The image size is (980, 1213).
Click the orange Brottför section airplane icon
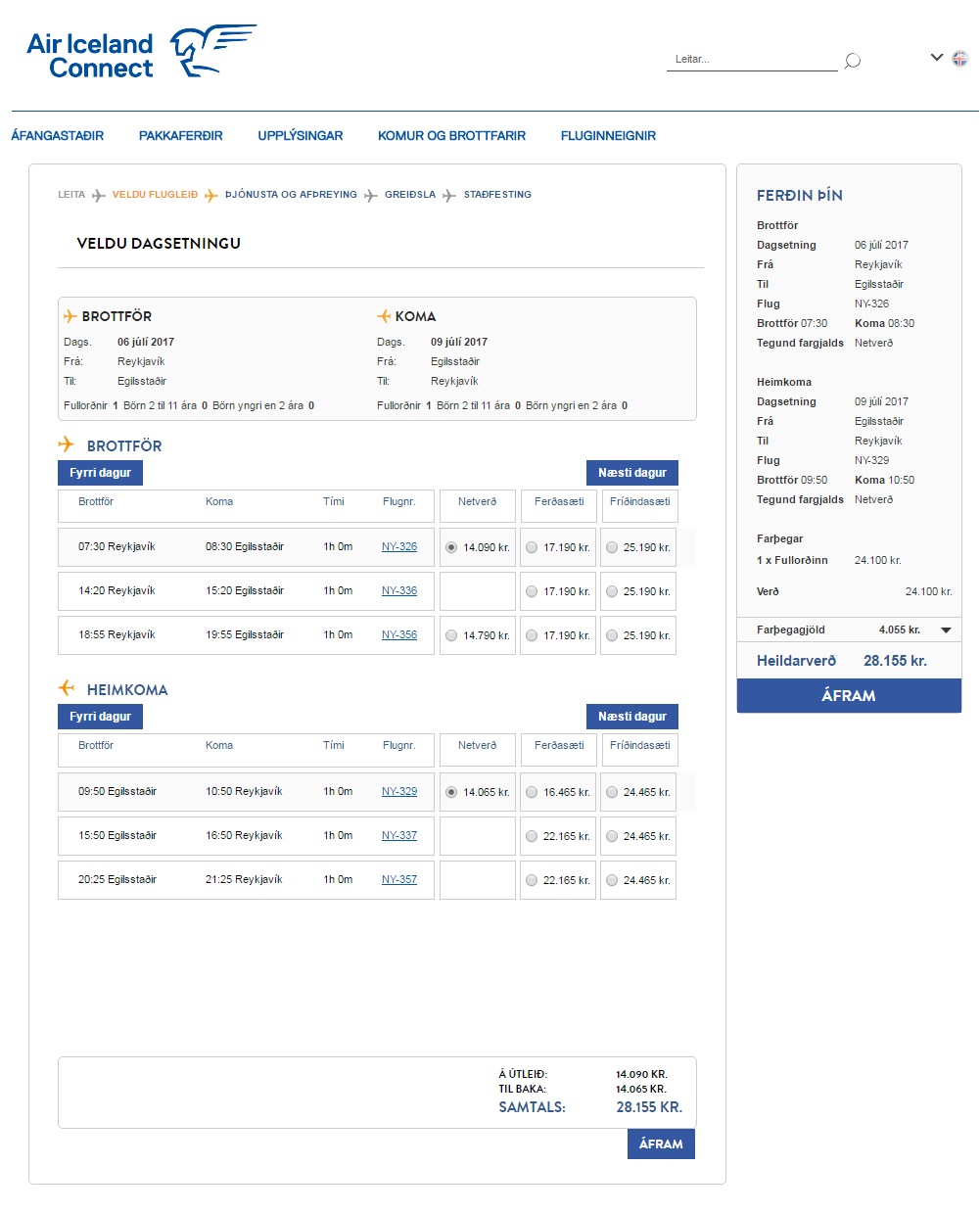(67, 444)
